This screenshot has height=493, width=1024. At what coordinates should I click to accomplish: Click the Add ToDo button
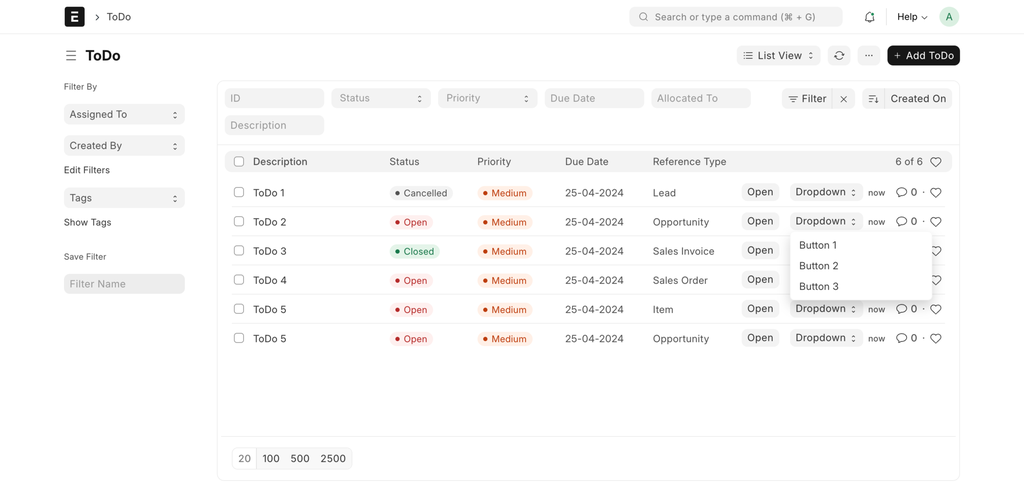923,56
